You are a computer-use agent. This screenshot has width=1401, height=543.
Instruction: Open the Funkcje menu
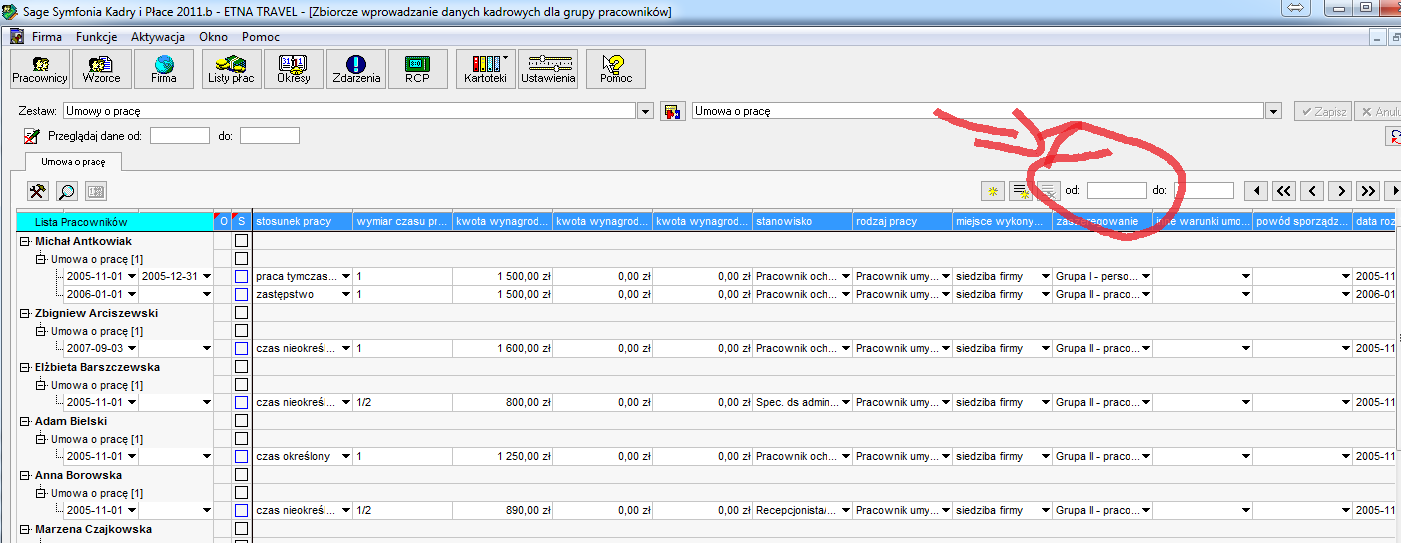pyautogui.click(x=97, y=37)
